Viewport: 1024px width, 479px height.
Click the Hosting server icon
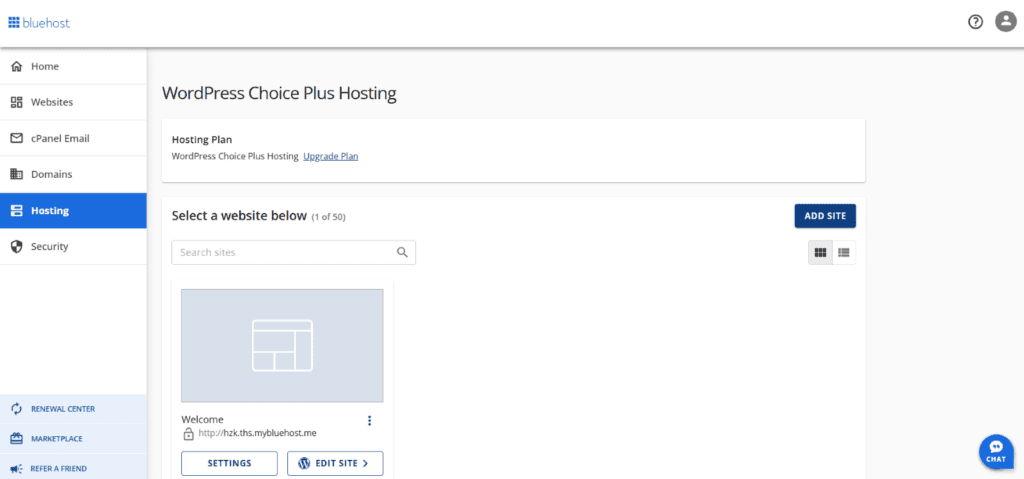pos(17,211)
